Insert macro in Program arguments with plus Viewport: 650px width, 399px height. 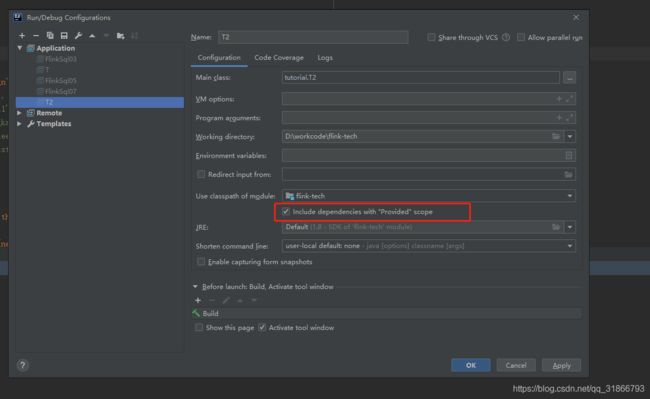[559, 118]
